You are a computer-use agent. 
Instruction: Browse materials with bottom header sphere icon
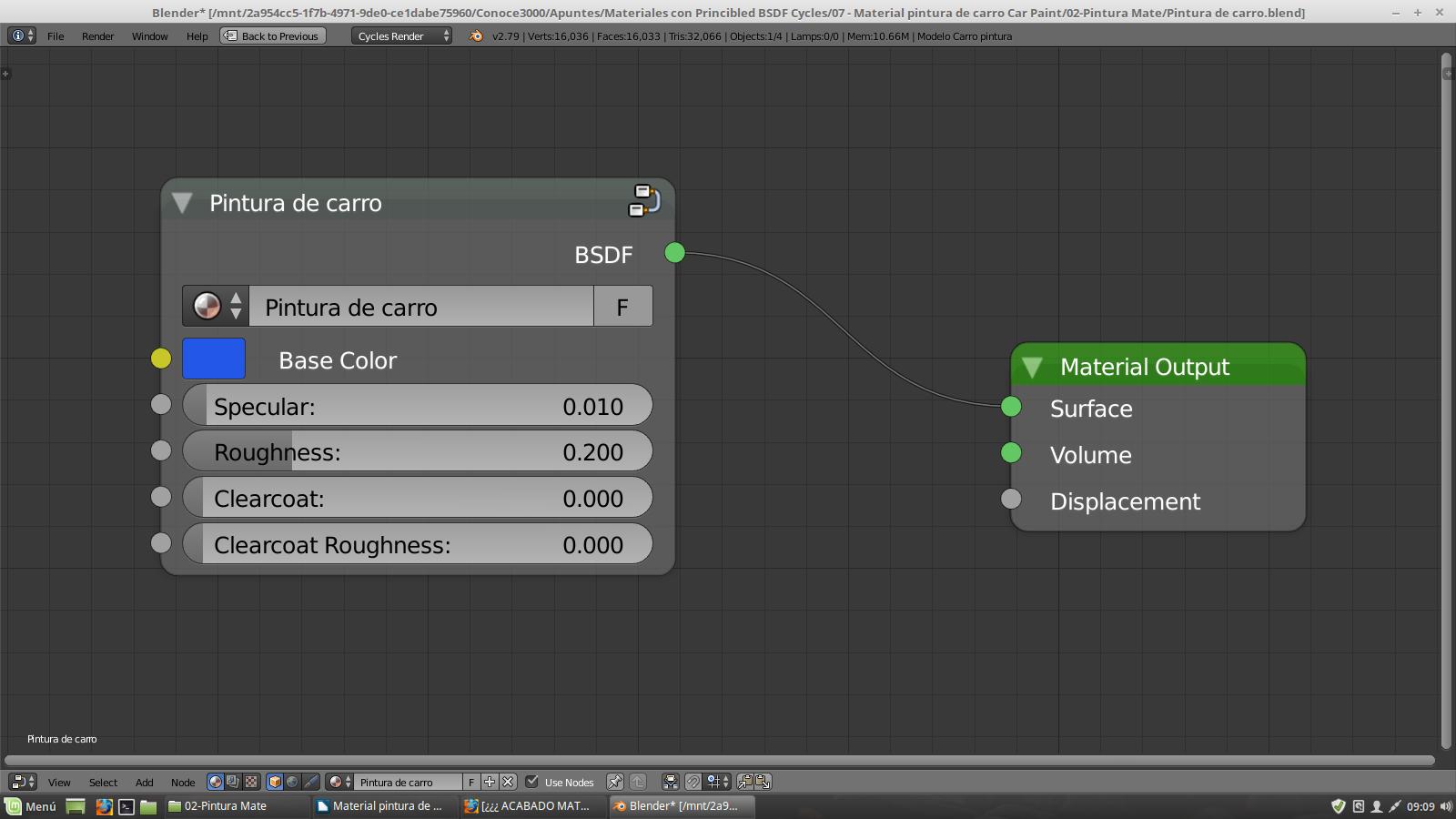(x=339, y=782)
